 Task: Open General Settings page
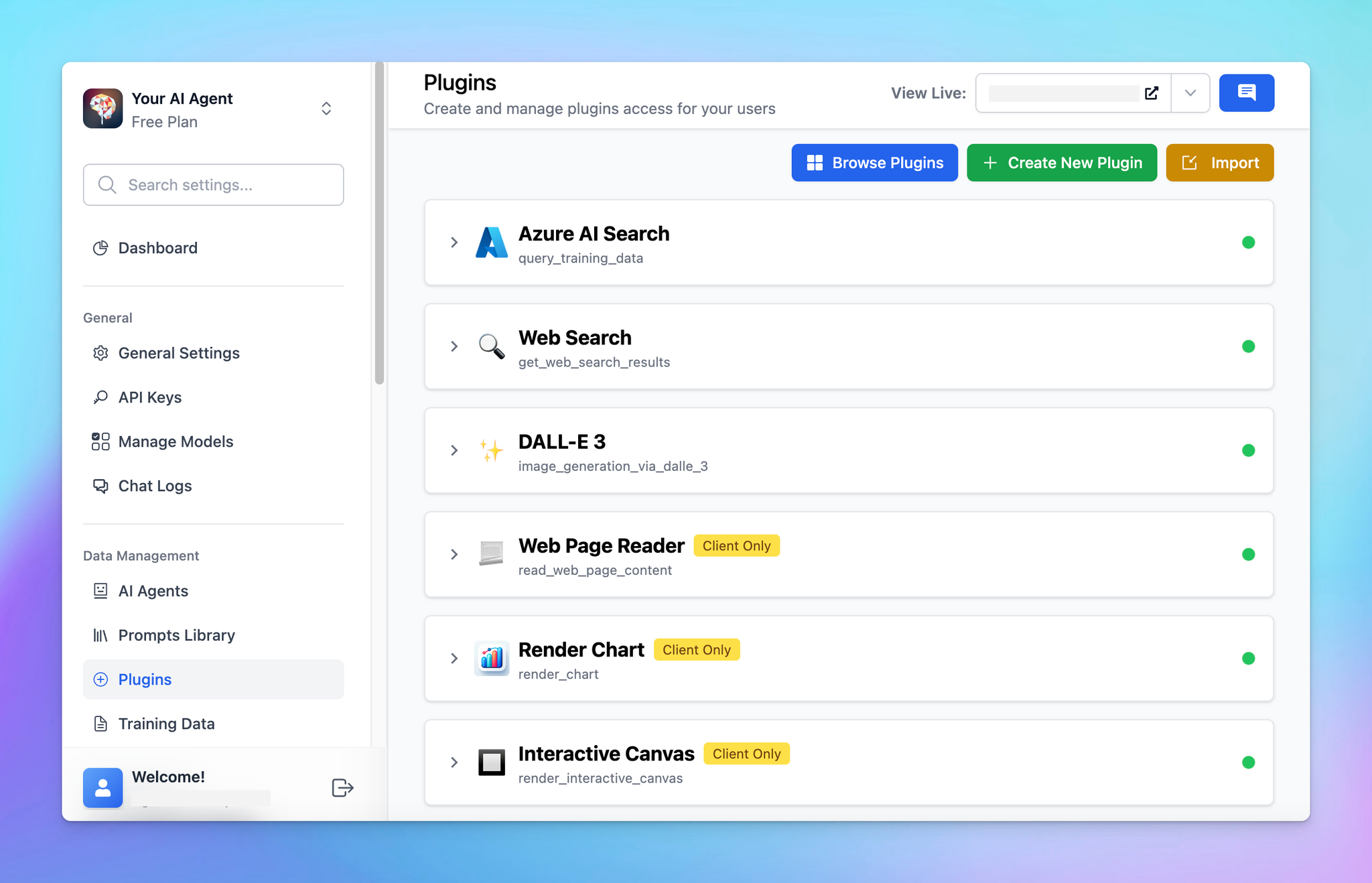click(x=213, y=353)
